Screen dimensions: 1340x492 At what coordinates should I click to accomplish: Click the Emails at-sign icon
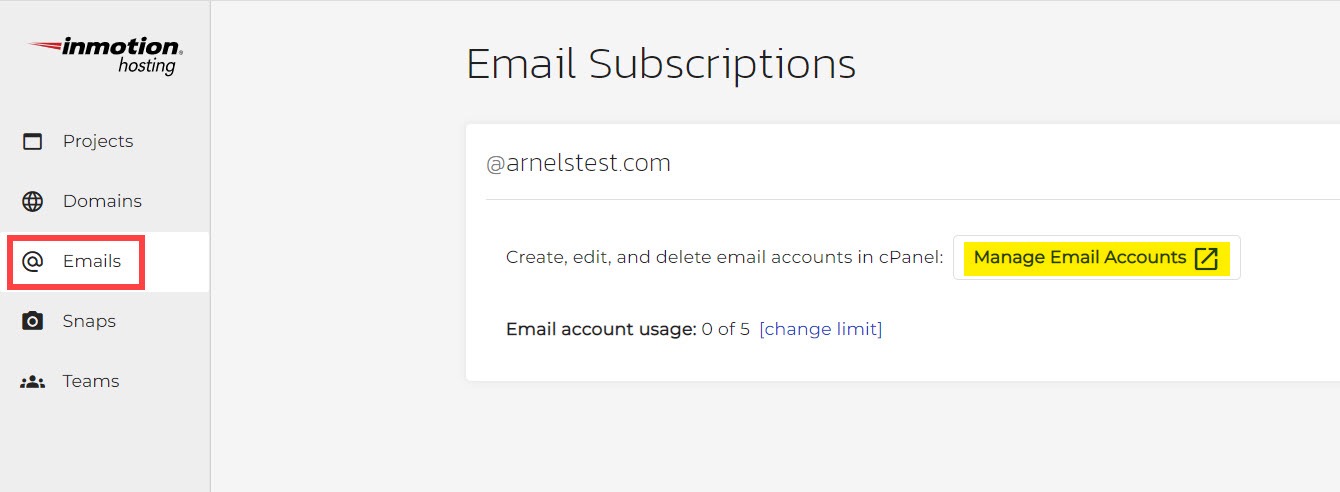point(33,261)
